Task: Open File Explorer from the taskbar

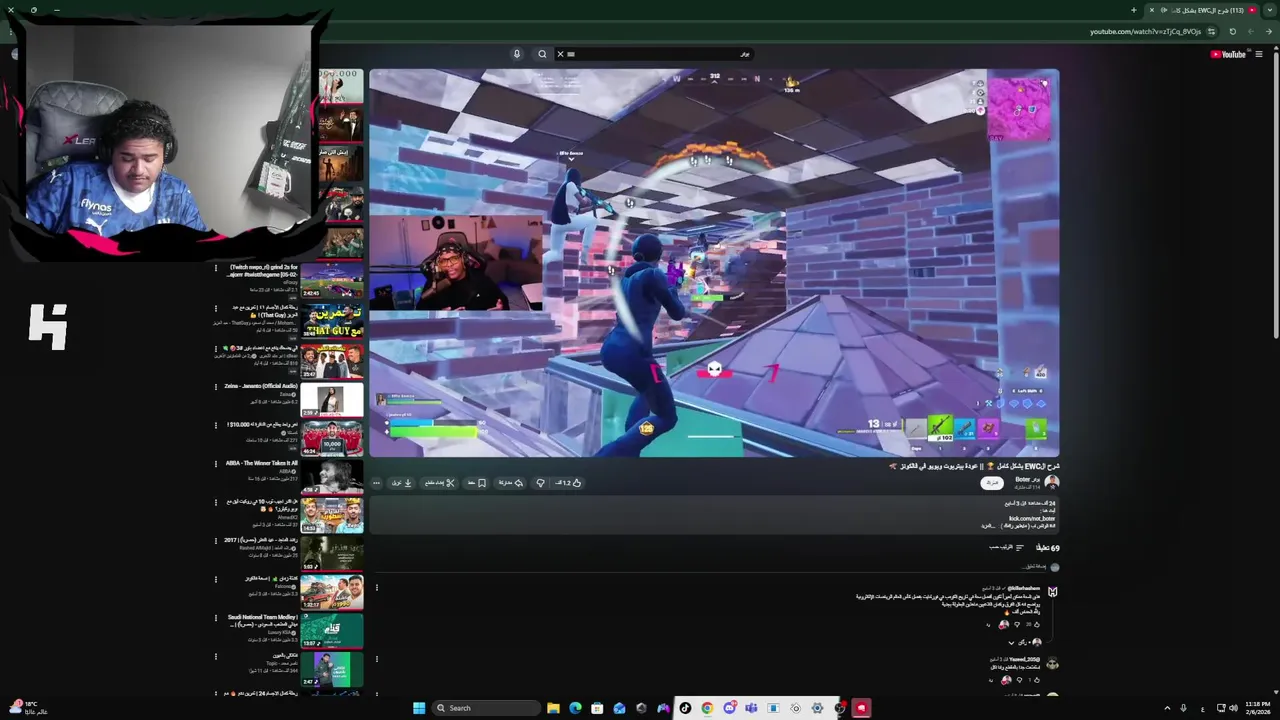Action: tap(553, 708)
